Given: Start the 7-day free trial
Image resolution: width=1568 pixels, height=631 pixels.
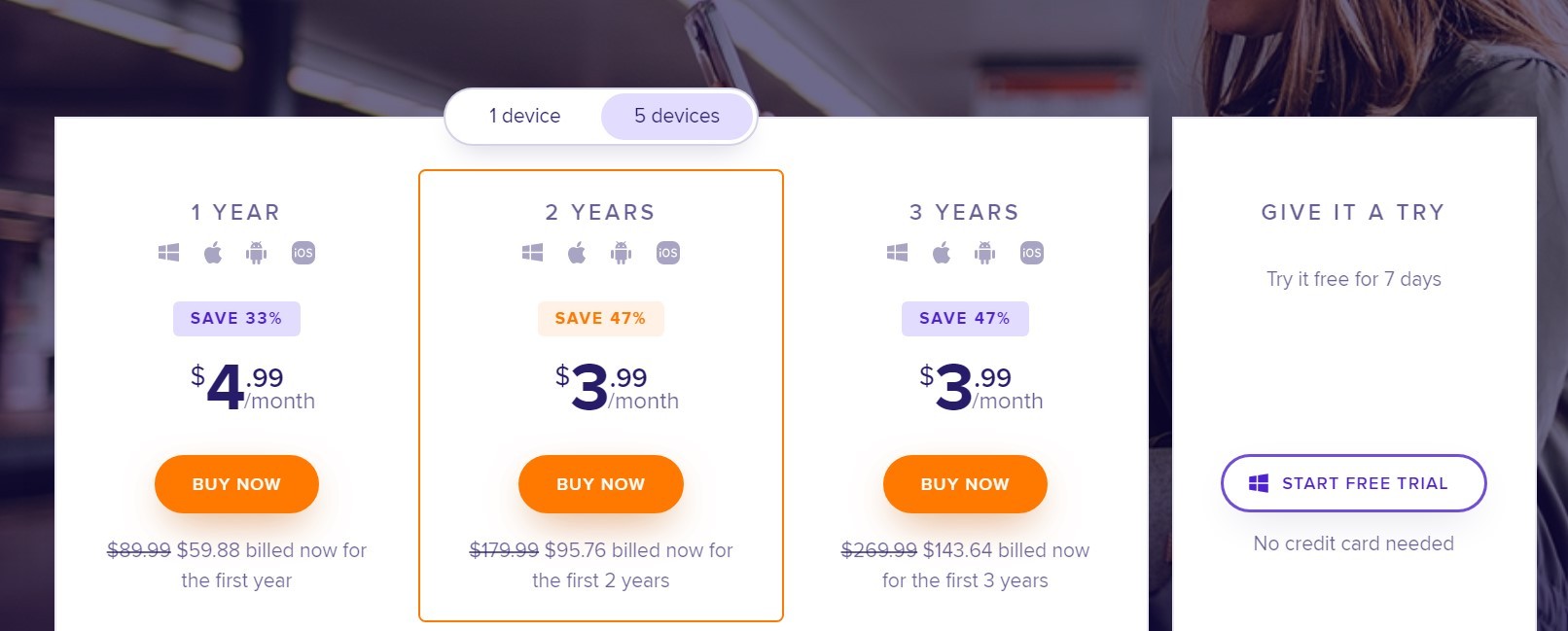Looking at the screenshot, I should point(1353,482).
